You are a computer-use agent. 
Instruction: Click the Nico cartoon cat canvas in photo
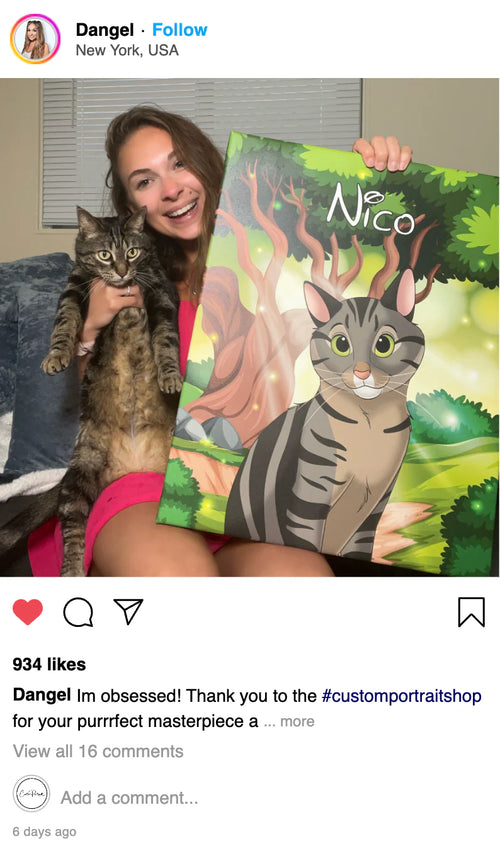(x=328, y=353)
